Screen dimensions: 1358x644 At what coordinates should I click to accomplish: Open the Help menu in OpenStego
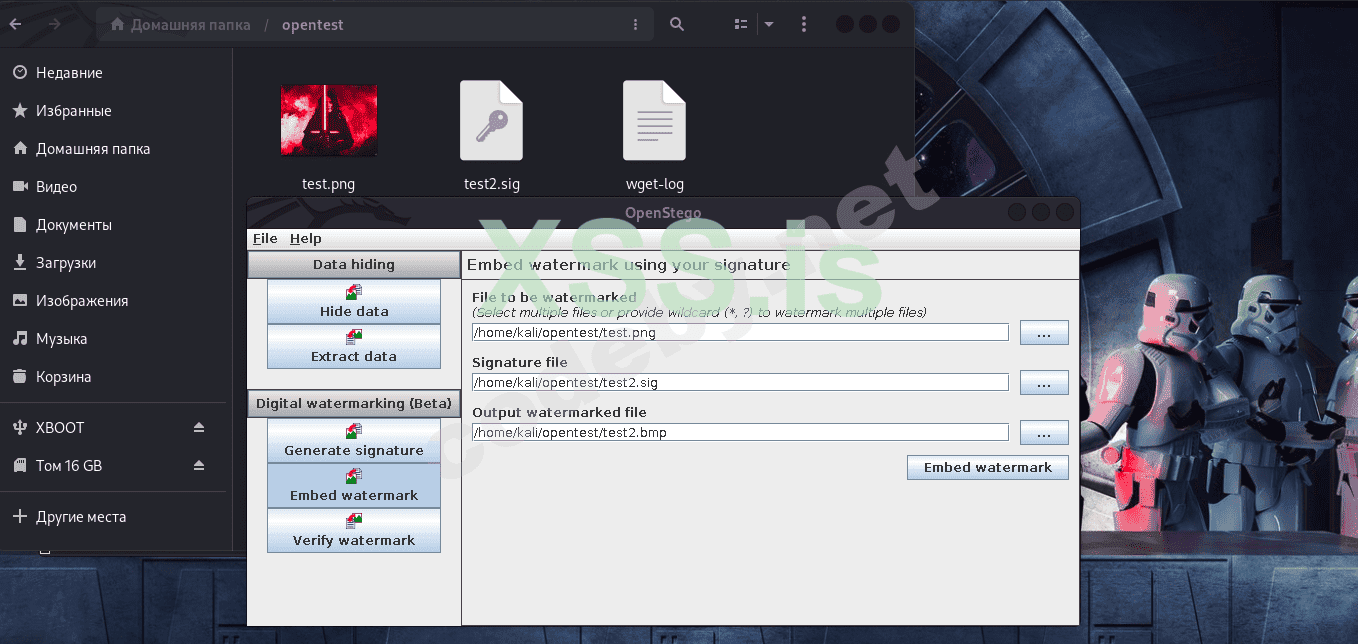tap(306, 238)
